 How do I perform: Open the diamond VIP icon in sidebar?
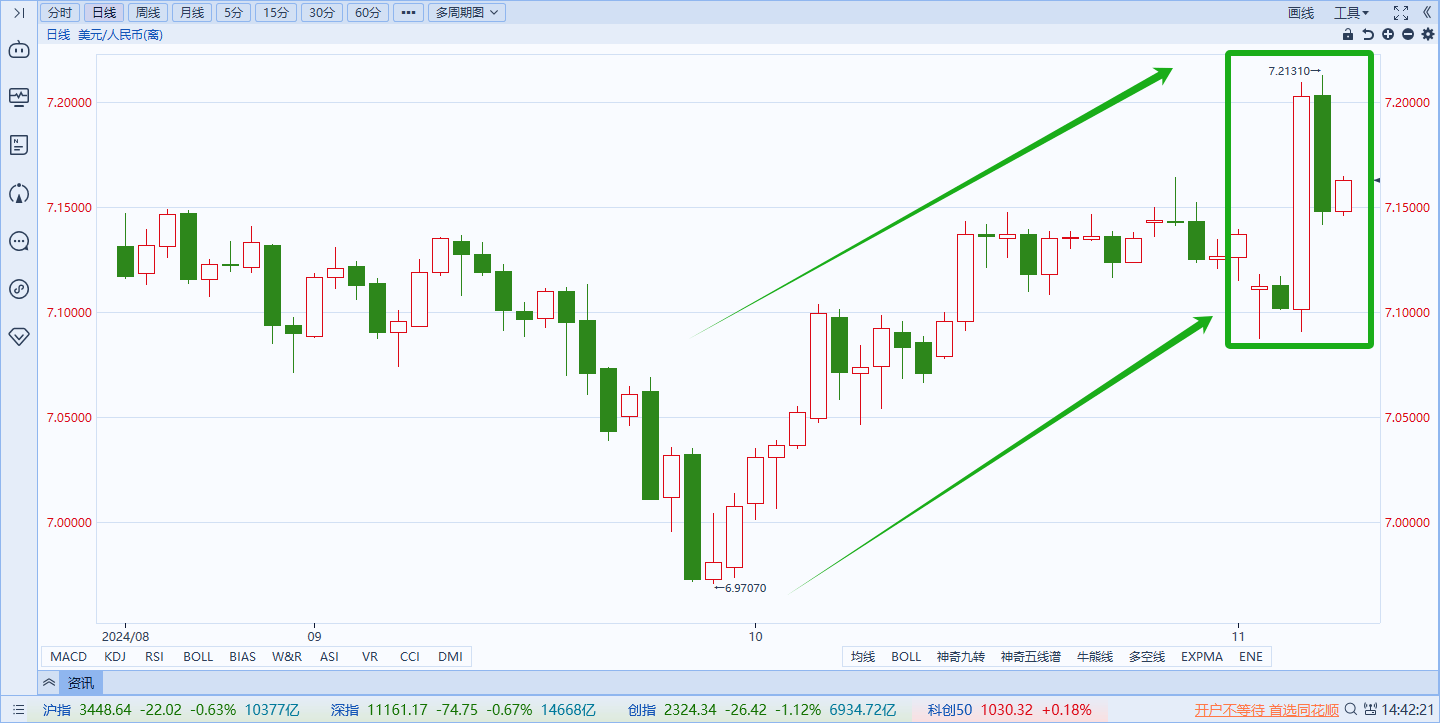pyautogui.click(x=19, y=337)
